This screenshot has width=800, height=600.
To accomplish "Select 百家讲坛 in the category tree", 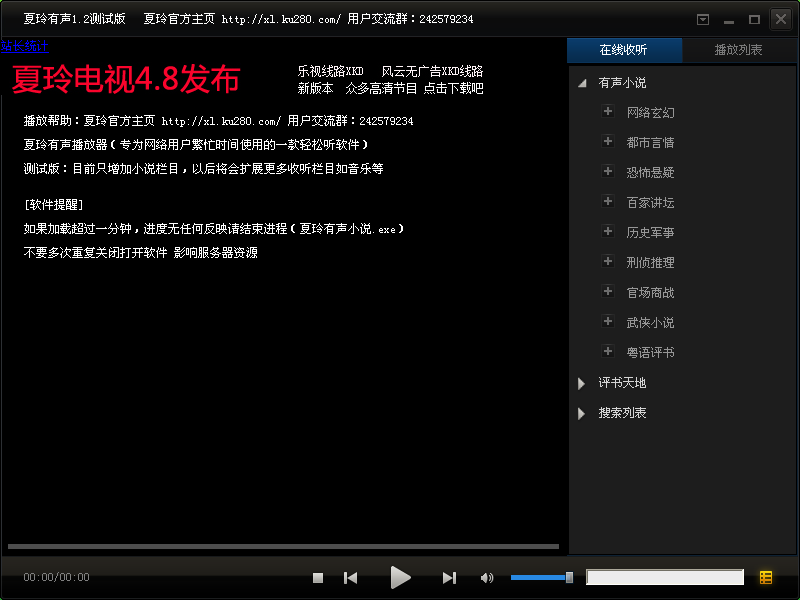I will (x=650, y=203).
